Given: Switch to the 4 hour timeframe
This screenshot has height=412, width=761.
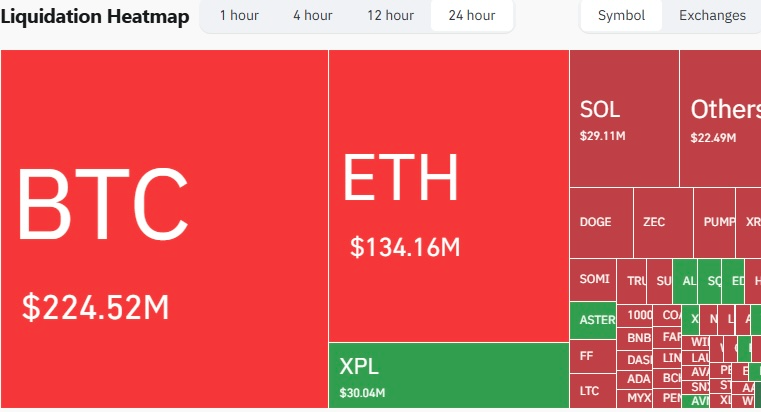Looking at the screenshot, I should (312, 16).
